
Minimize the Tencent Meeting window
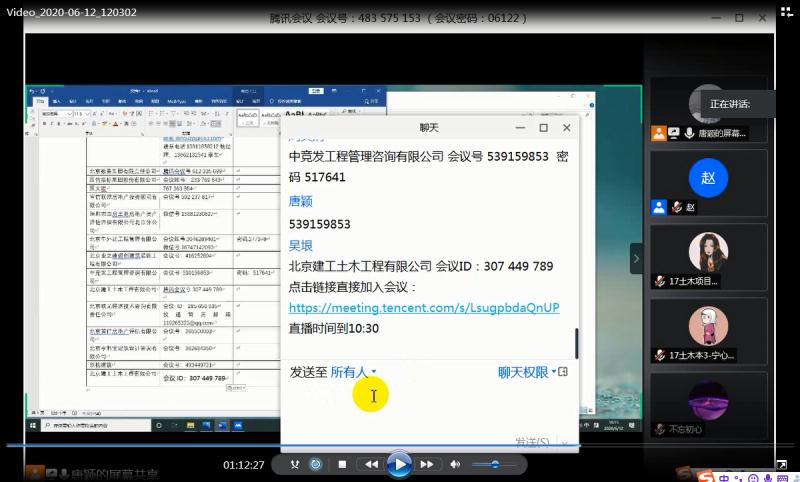coord(716,18)
